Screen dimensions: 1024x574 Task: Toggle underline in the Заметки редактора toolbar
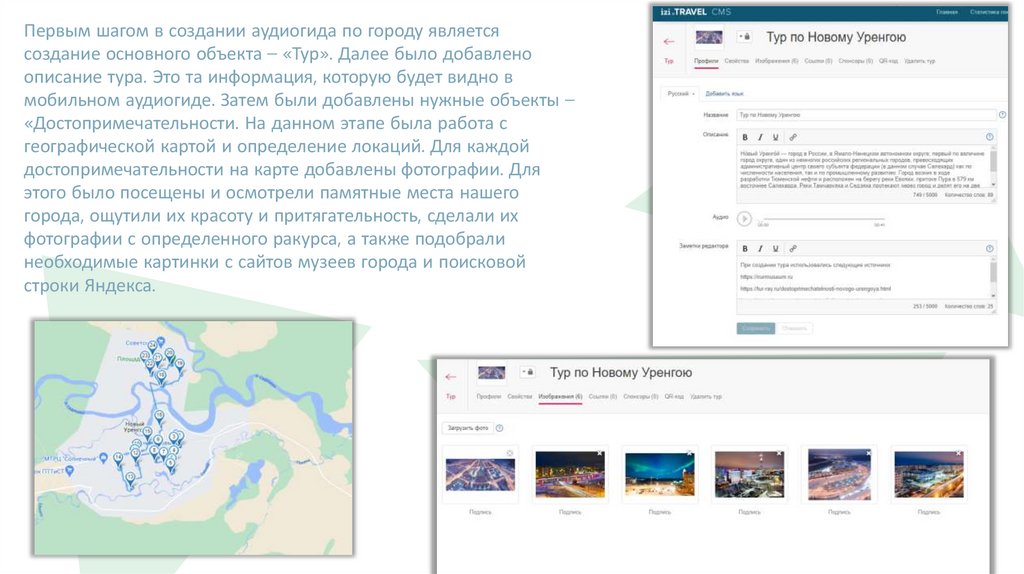click(x=776, y=249)
